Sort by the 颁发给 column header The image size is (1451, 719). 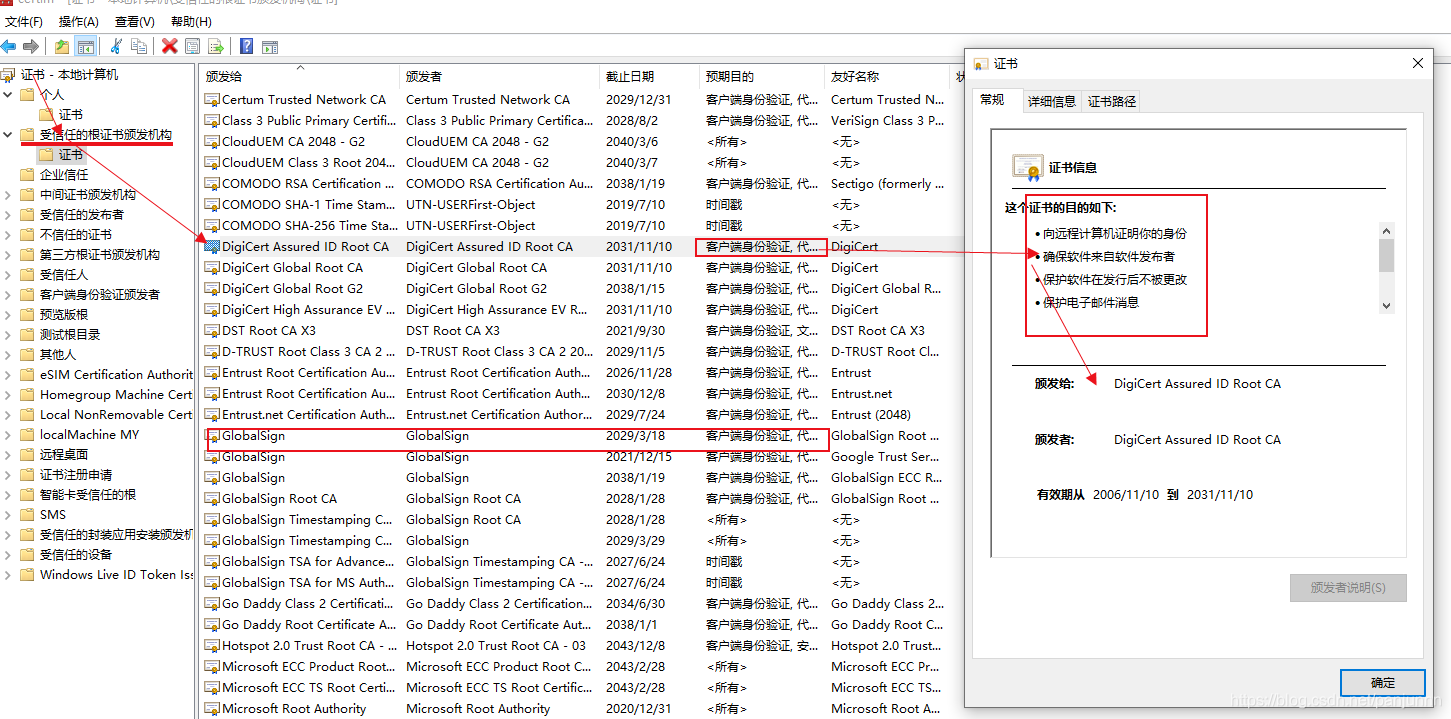click(300, 76)
